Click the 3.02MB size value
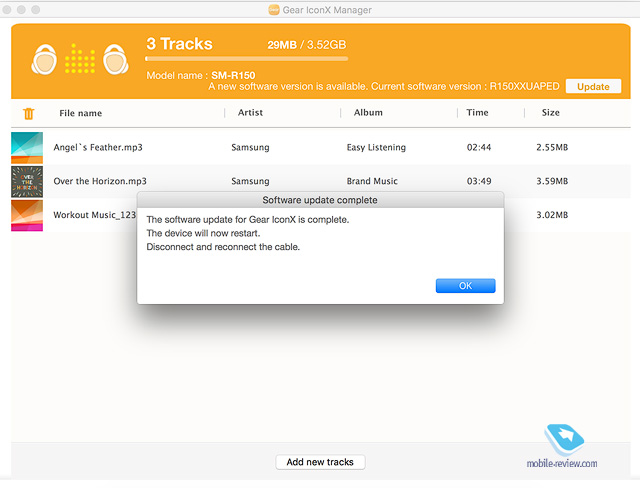Screen dimensions: 640x488 click(x=552, y=215)
